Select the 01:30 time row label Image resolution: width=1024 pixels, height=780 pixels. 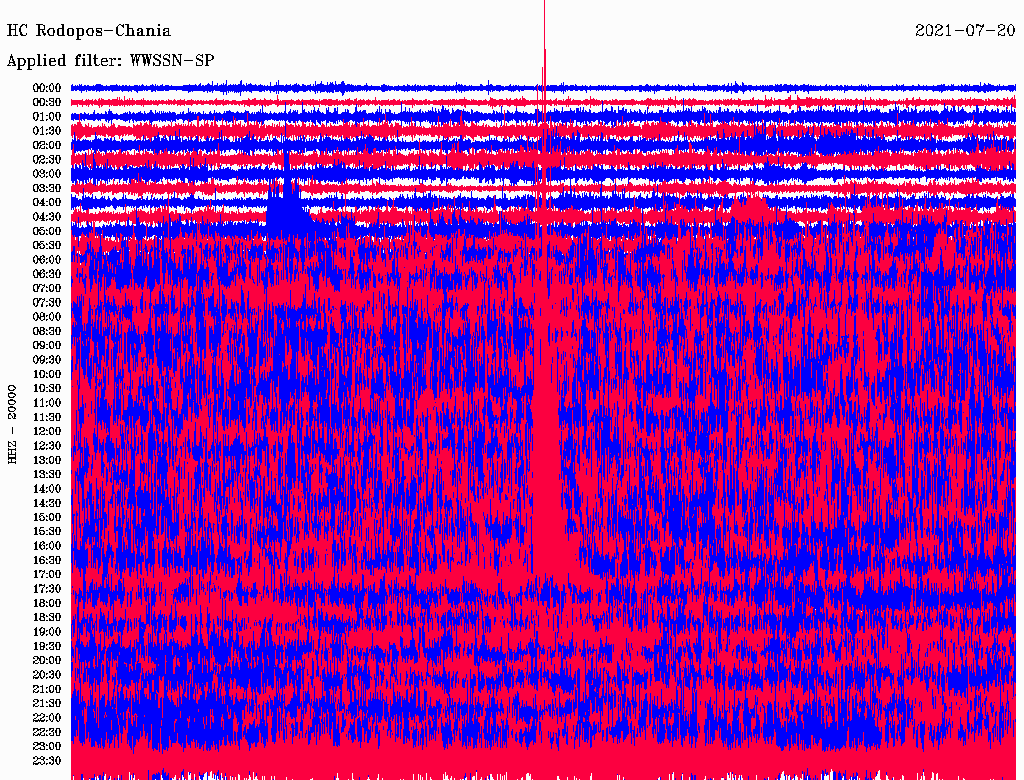pyautogui.click(x=47, y=131)
